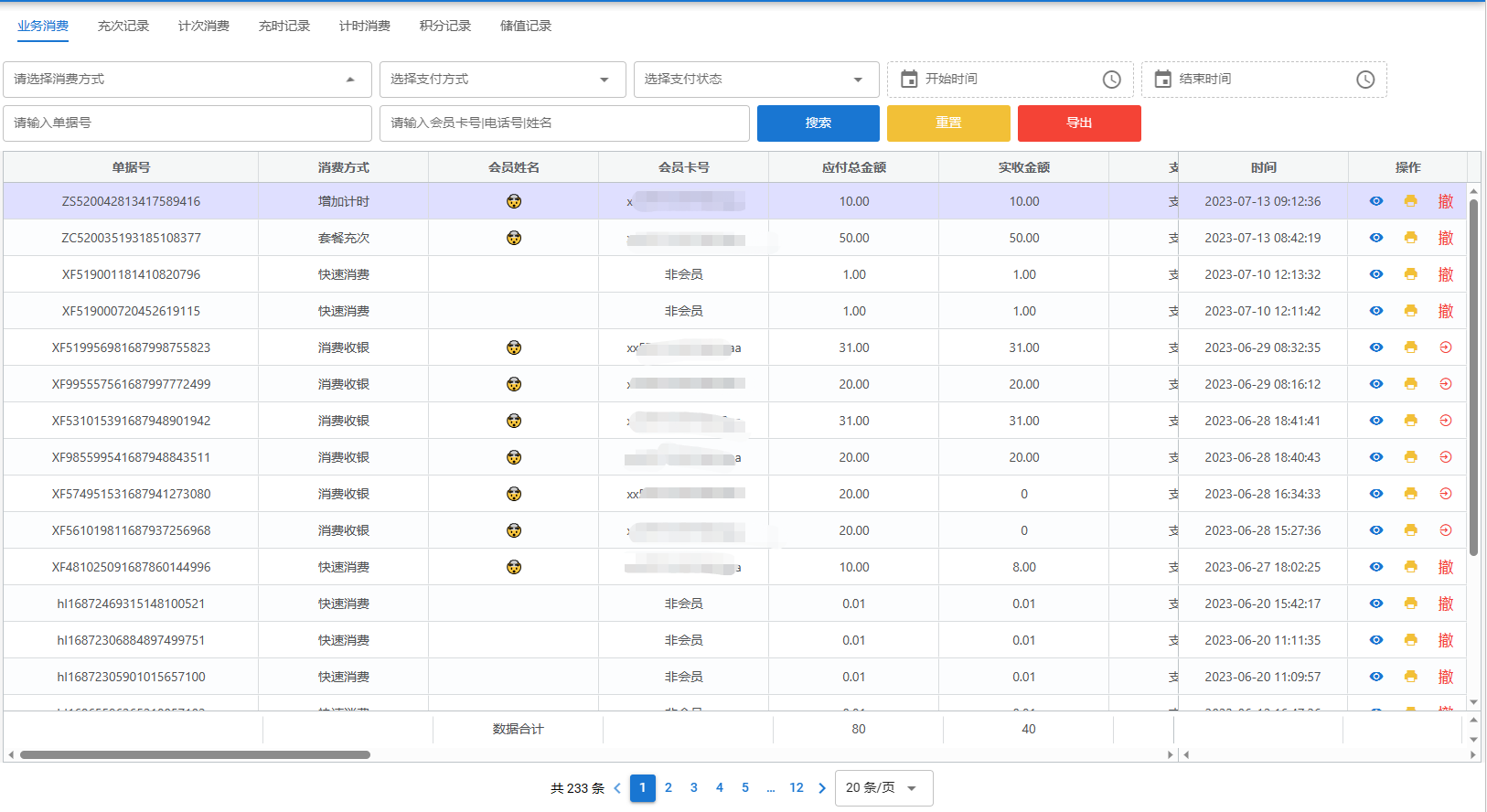Print receipt for order XF51995698168799875​5823
This screenshot has height=812, width=1487.
coord(1411,347)
